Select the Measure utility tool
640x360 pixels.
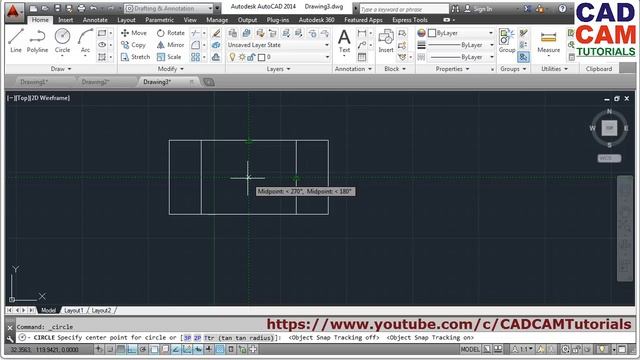coord(549,41)
